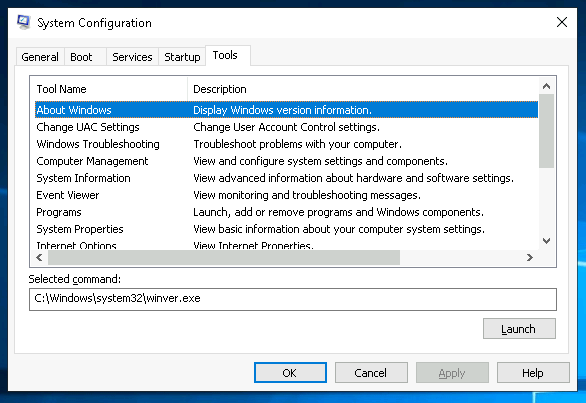Click the tool list scroll down arrow
This screenshot has width=586, height=403.
tap(546, 241)
